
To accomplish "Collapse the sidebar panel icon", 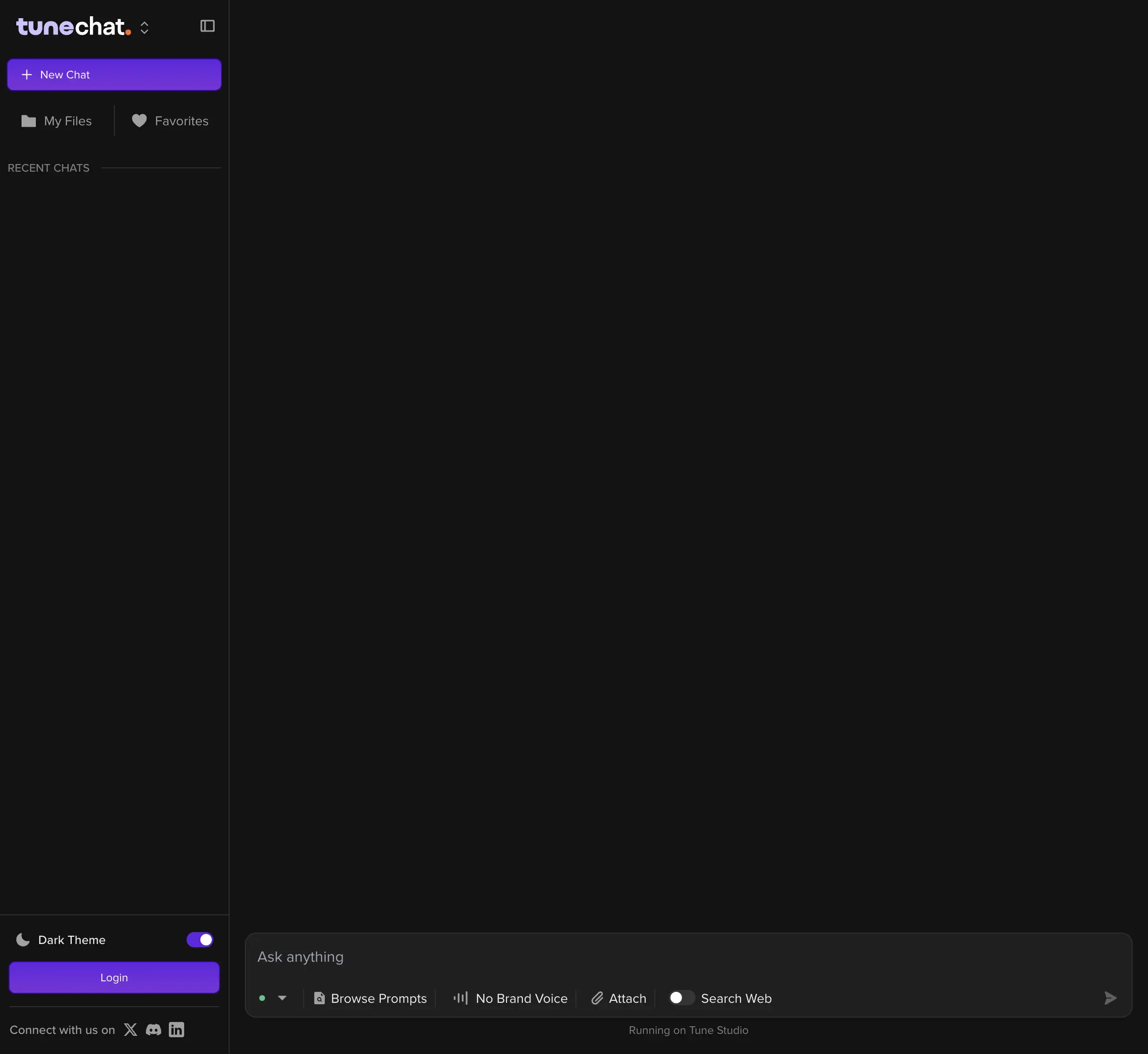I will pyautogui.click(x=207, y=26).
